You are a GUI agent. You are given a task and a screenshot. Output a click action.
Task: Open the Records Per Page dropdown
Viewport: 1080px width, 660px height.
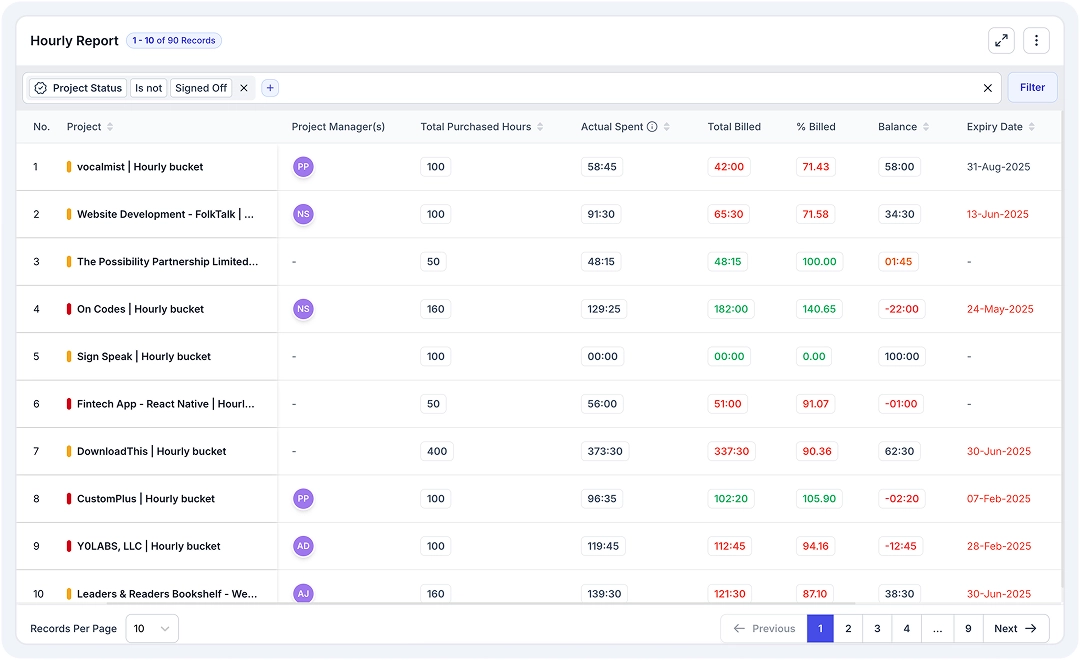(152, 629)
